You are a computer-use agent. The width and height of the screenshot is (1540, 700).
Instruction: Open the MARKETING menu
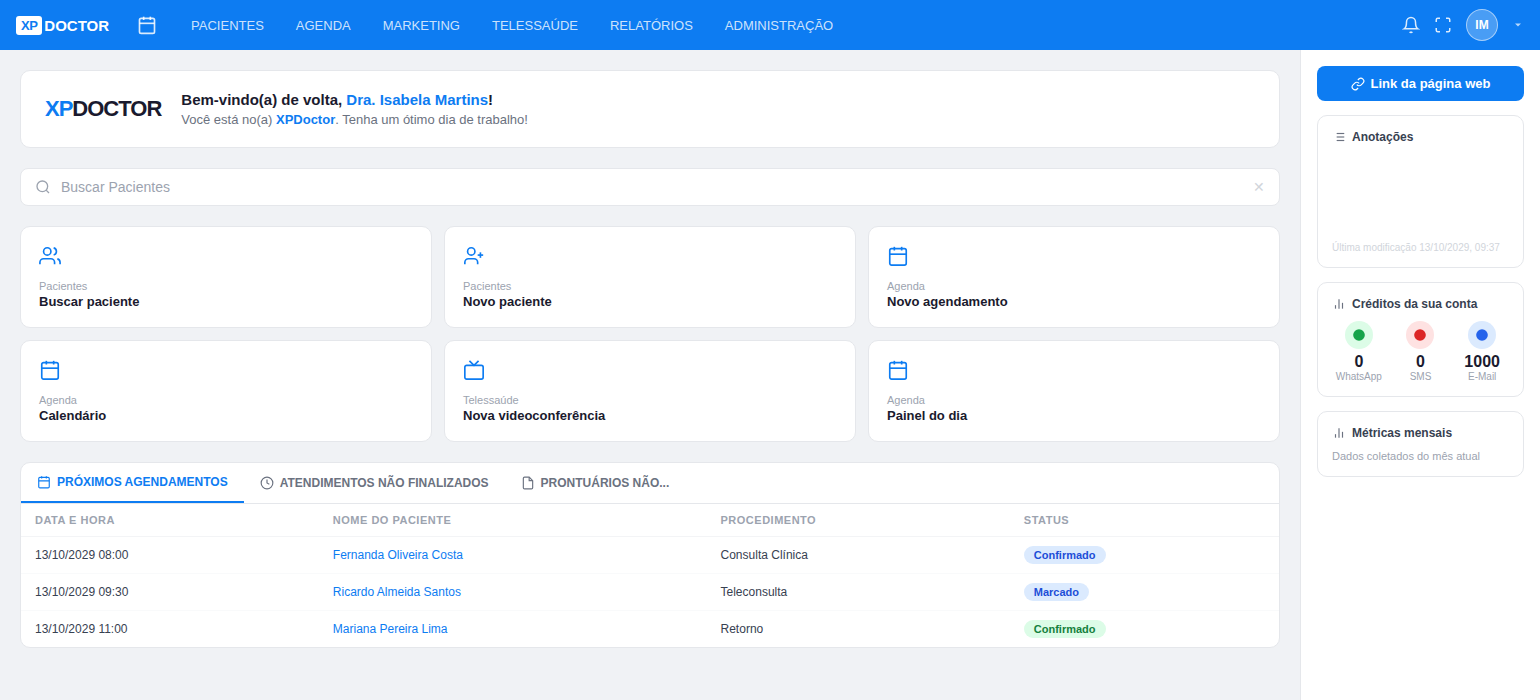(x=421, y=25)
